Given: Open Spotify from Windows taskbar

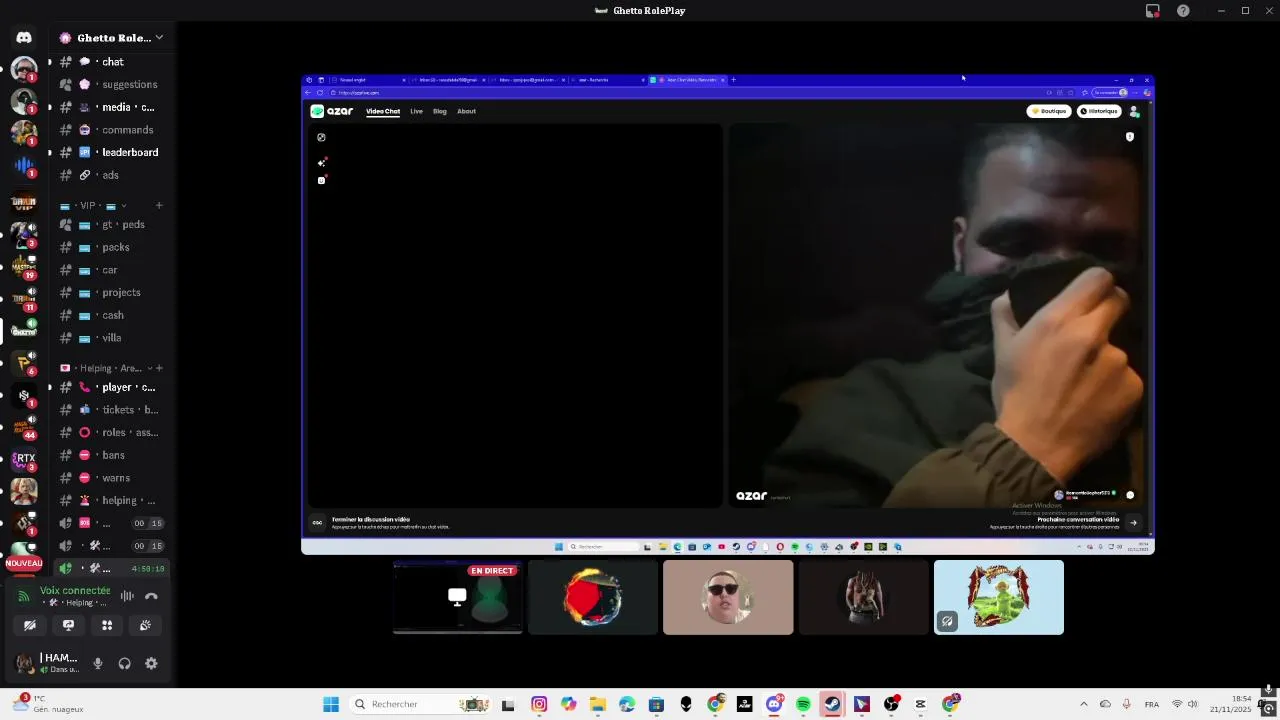Looking at the screenshot, I should tap(803, 704).
